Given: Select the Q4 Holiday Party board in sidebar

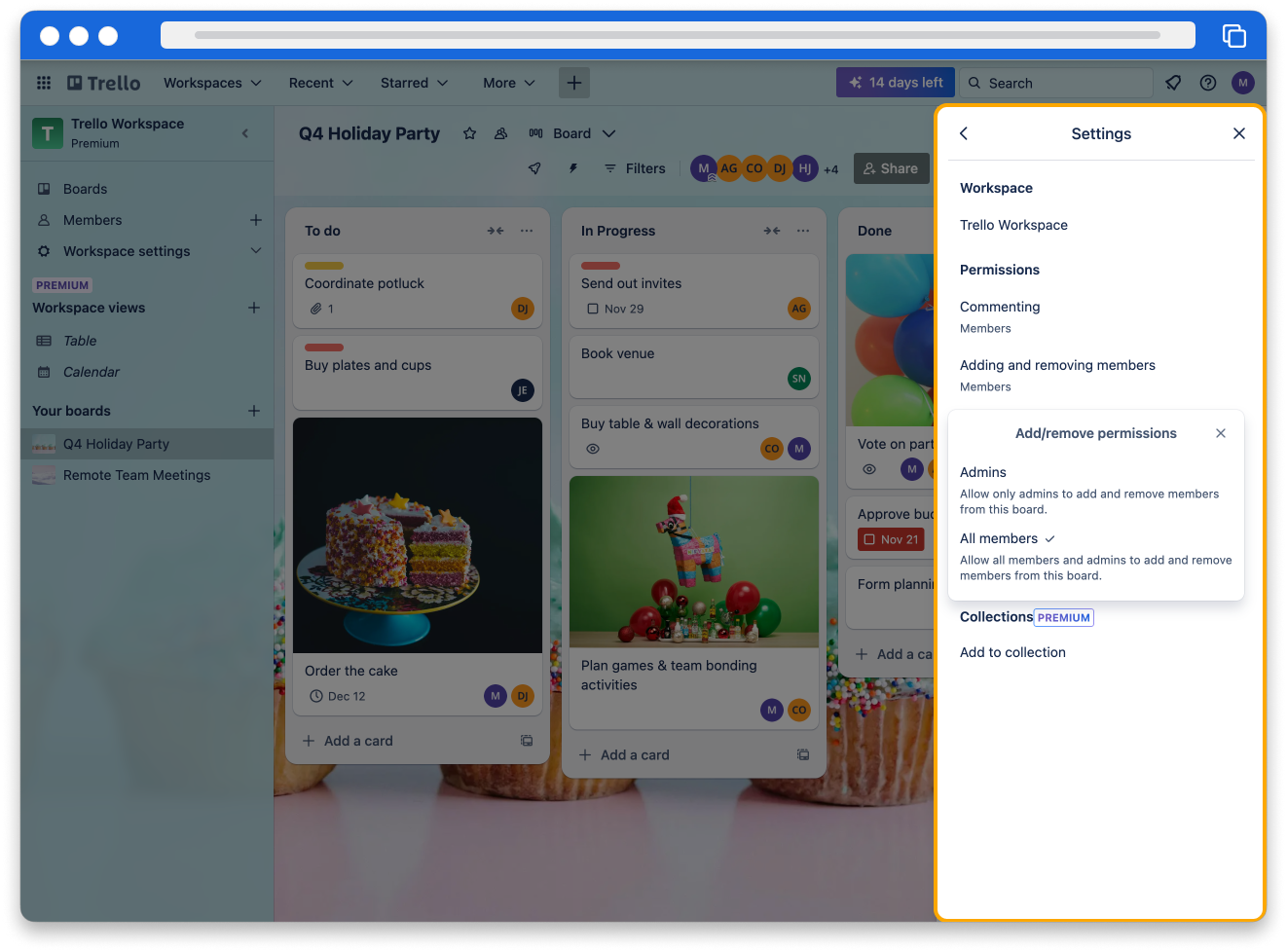Looking at the screenshot, I should pos(147,444).
